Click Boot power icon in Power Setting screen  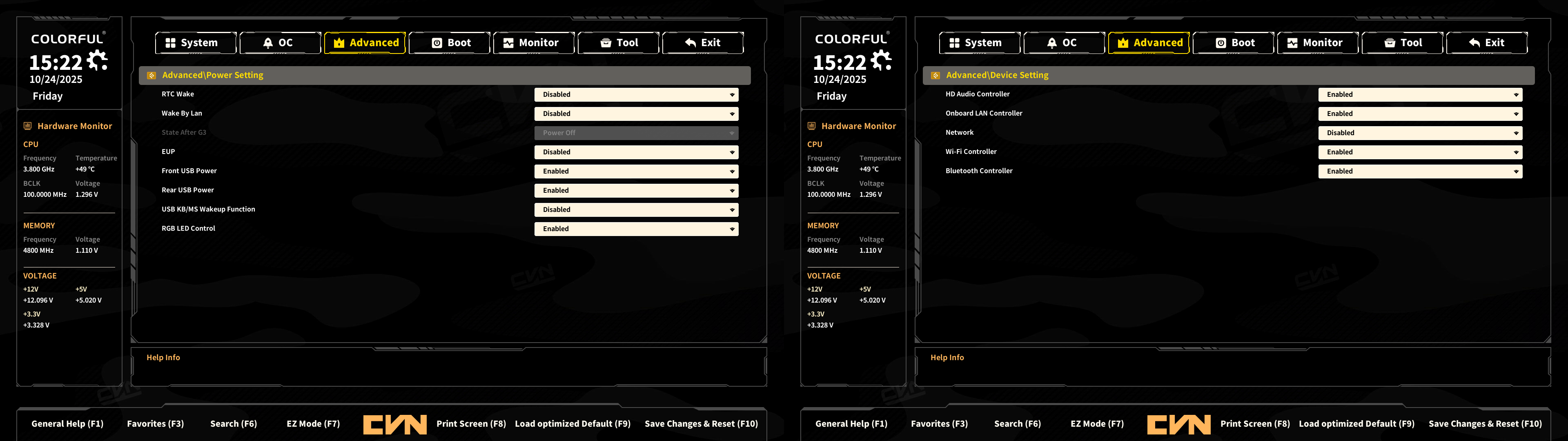click(x=437, y=42)
